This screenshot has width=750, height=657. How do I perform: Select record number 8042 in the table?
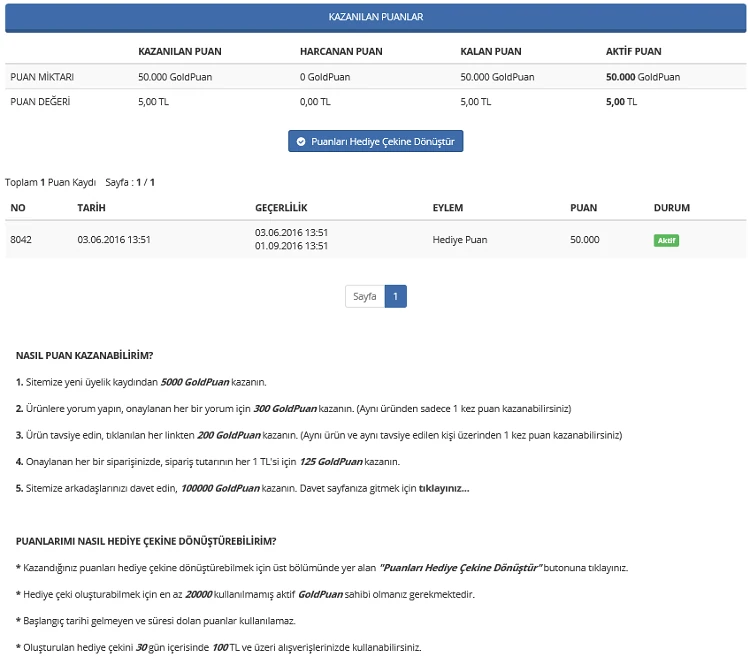[21, 240]
